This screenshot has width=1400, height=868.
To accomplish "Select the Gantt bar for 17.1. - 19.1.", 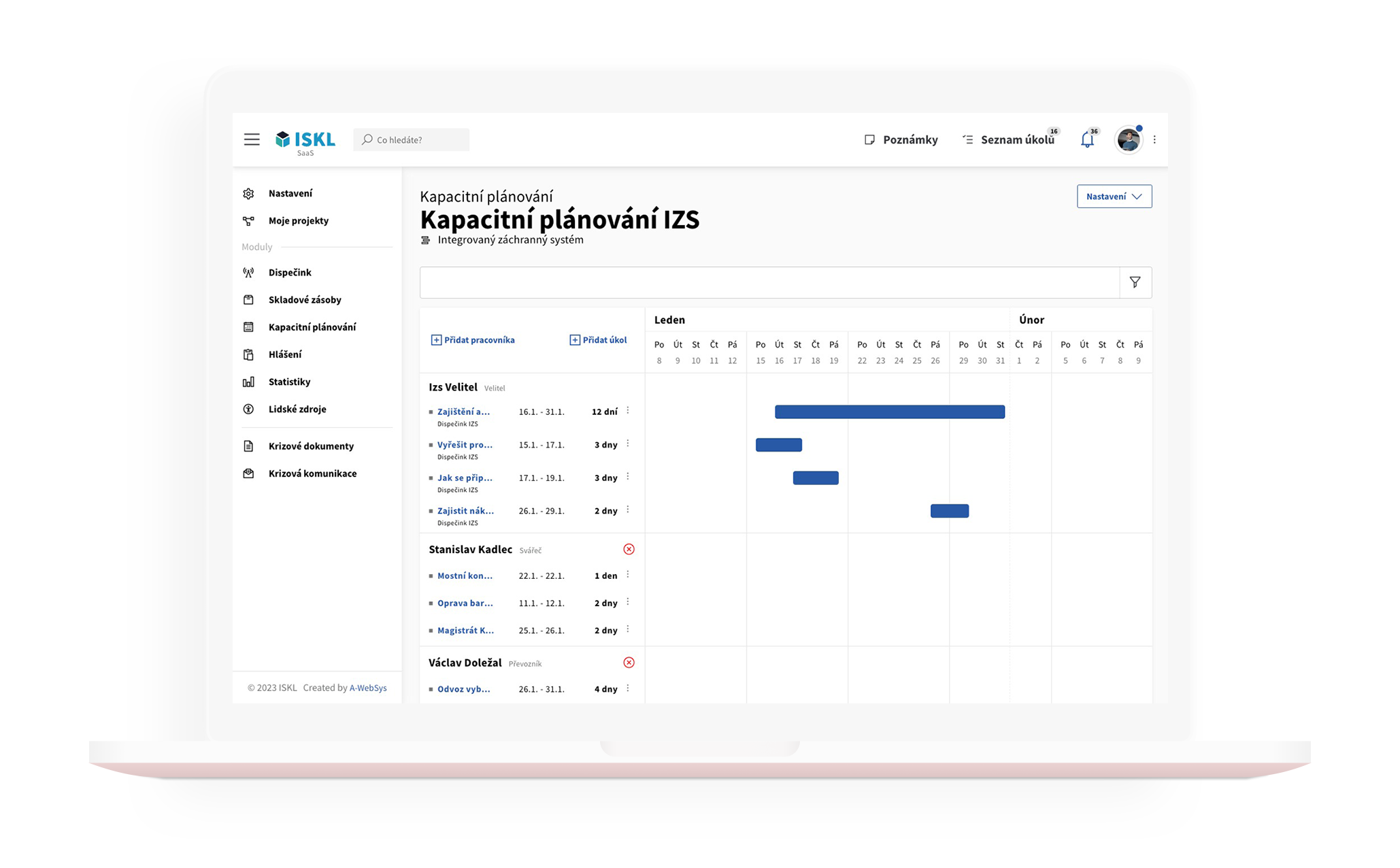I will click(816, 478).
